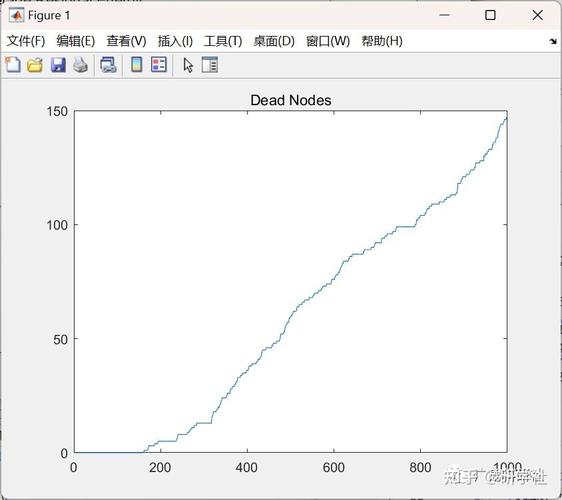Click the dock figure arrow at the menu bar's right

(x=553, y=42)
